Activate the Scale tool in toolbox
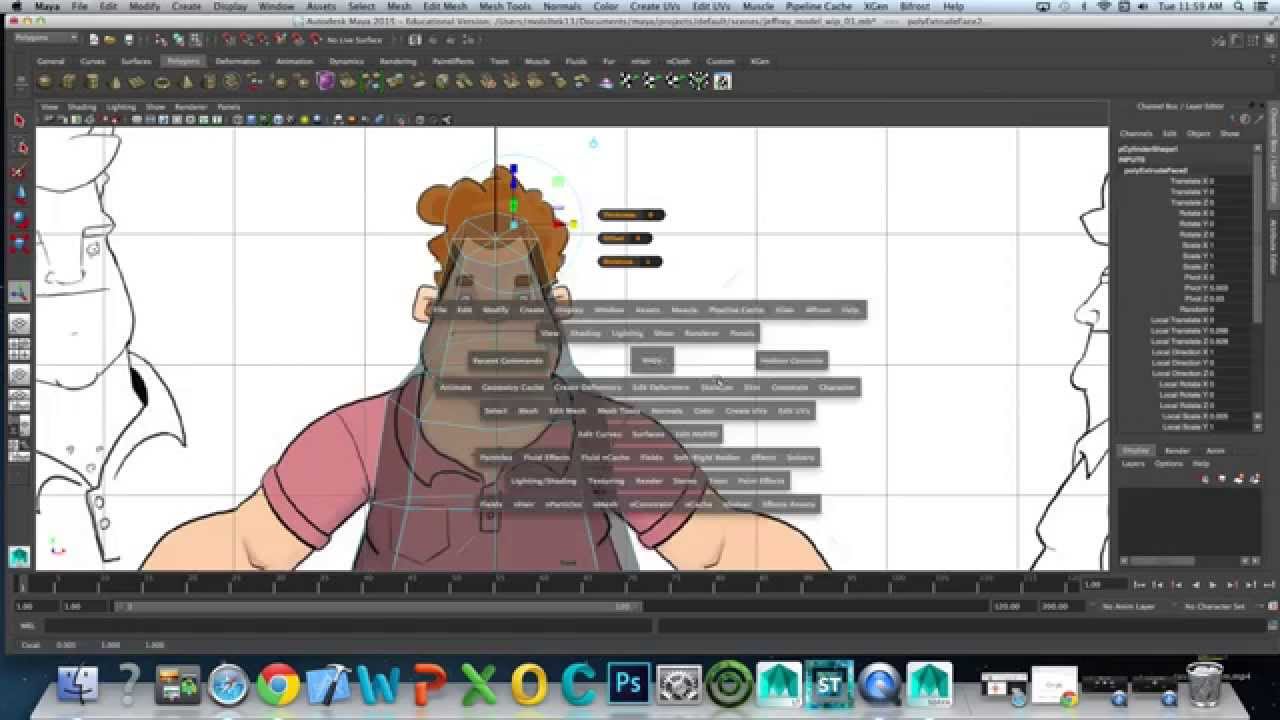 click(19, 243)
